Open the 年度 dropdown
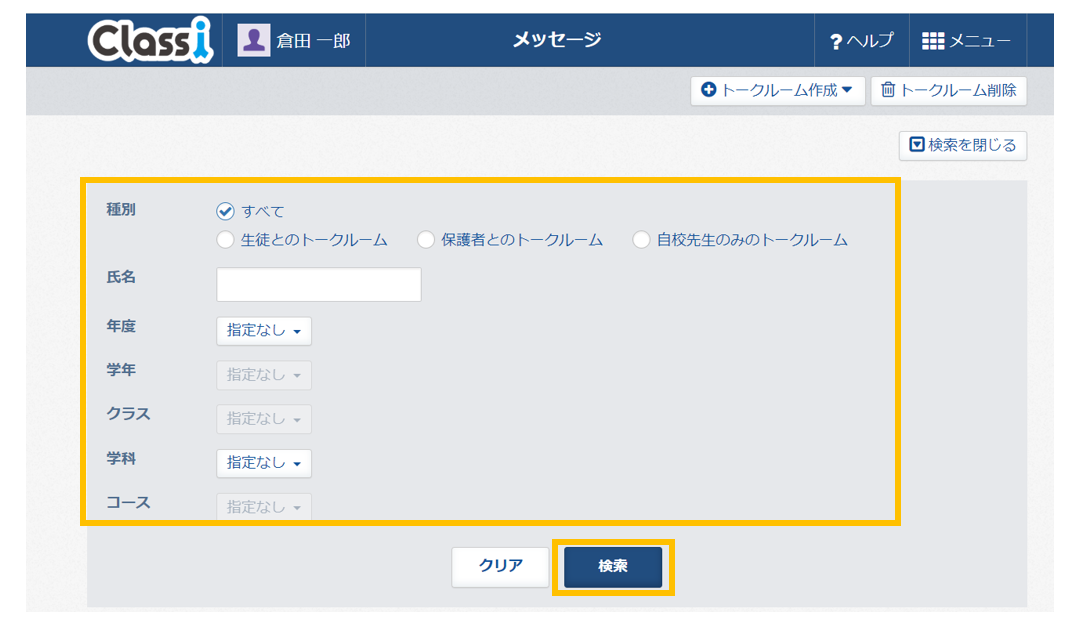 click(x=264, y=331)
